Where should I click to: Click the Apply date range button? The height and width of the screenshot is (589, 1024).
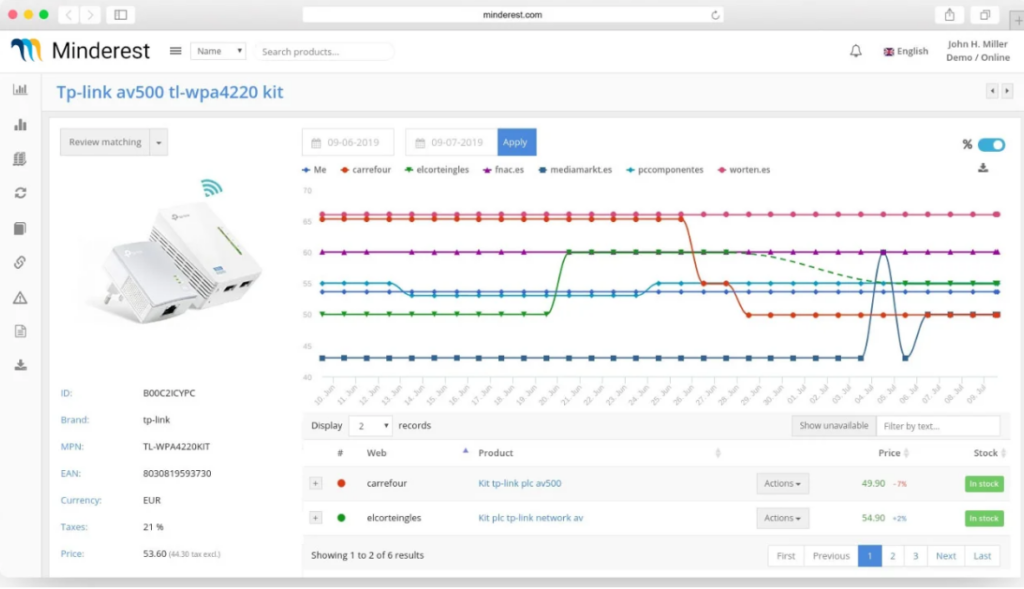[x=517, y=142]
